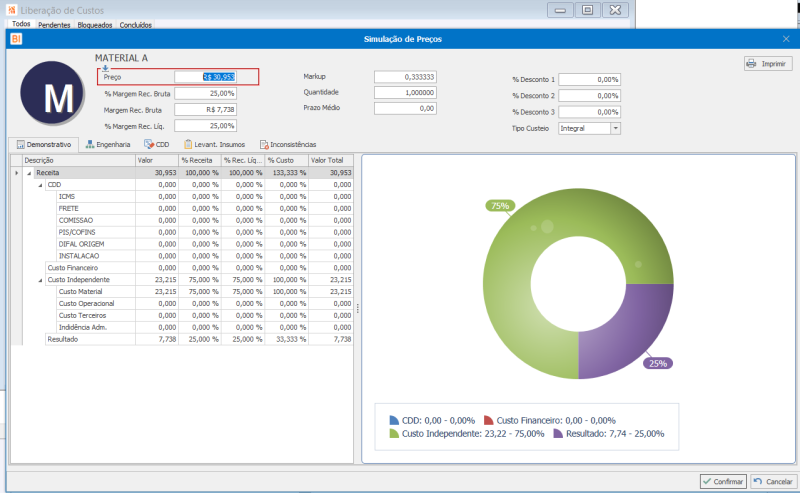Collapse the Custo Independente tree node
This screenshot has width=800, height=493.
pyautogui.click(x=40, y=280)
